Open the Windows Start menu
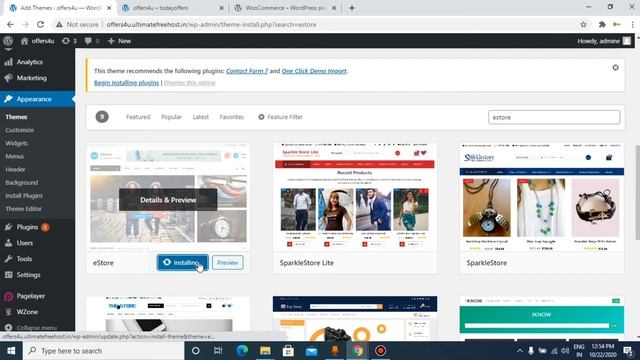This screenshot has height=360, width=640. pos(11,351)
